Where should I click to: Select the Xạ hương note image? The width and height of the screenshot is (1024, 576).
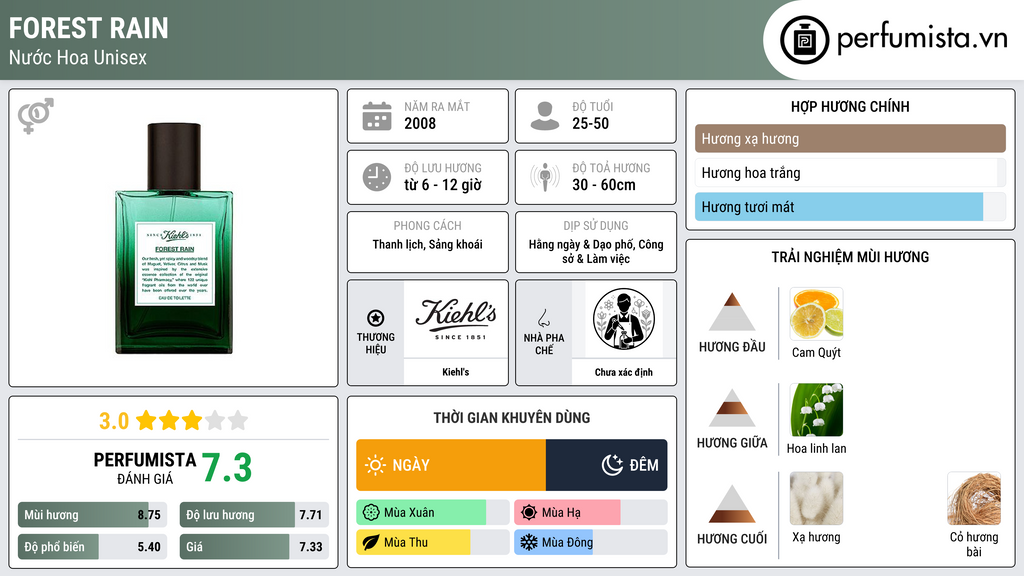[x=816, y=499]
